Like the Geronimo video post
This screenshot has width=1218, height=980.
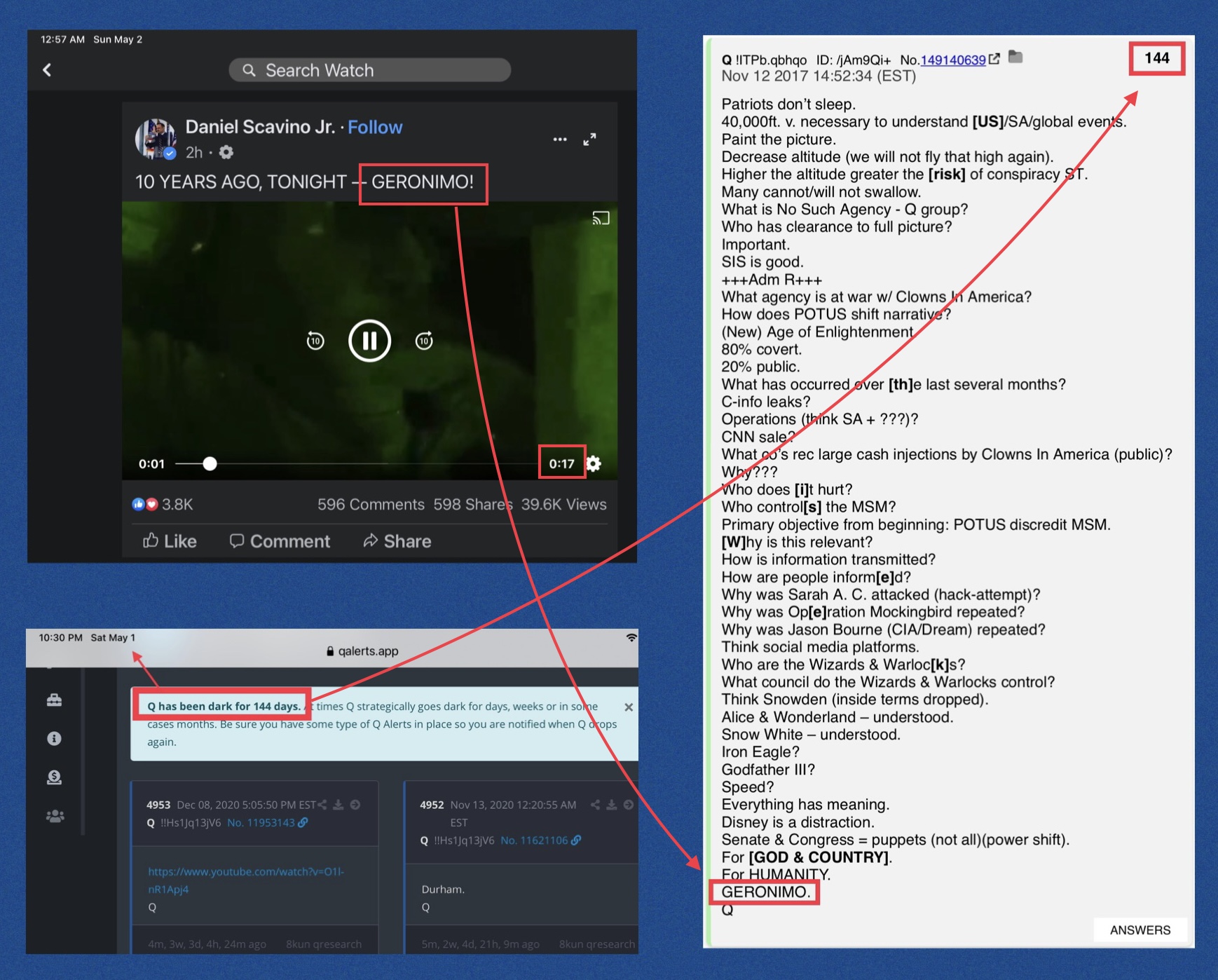point(170,541)
